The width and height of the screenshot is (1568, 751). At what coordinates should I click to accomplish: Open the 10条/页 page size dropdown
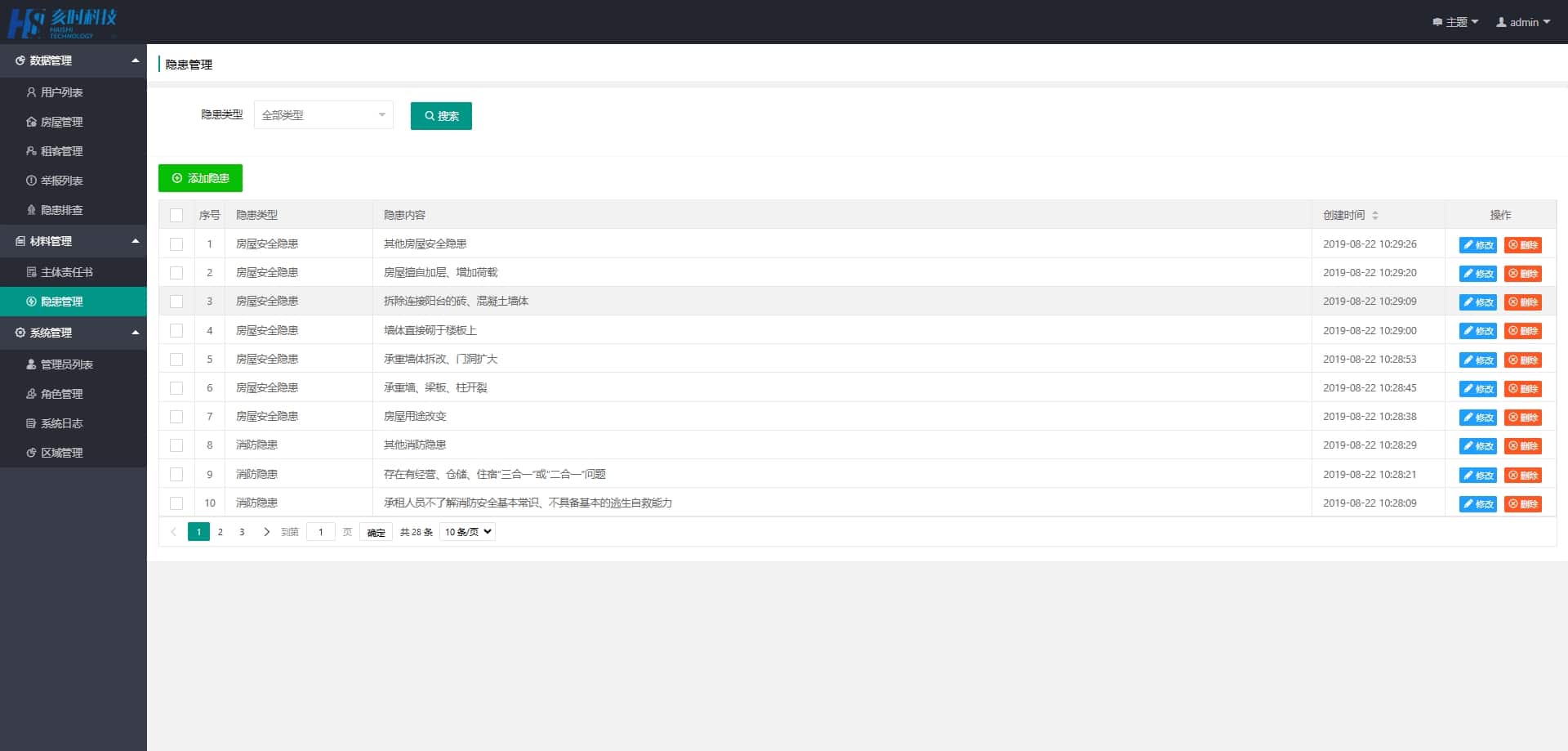(x=468, y=532)
